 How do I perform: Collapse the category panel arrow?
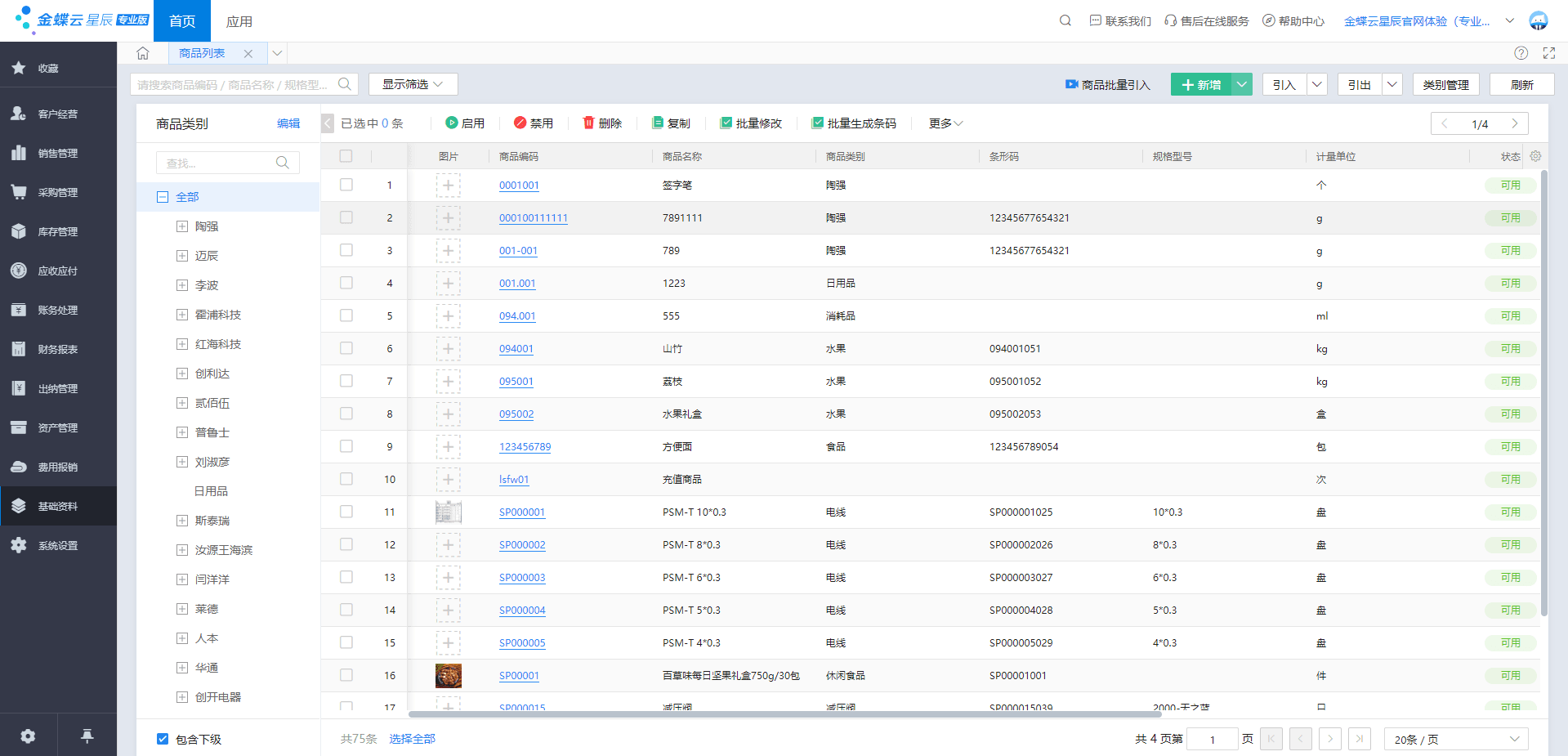[328, 123]
